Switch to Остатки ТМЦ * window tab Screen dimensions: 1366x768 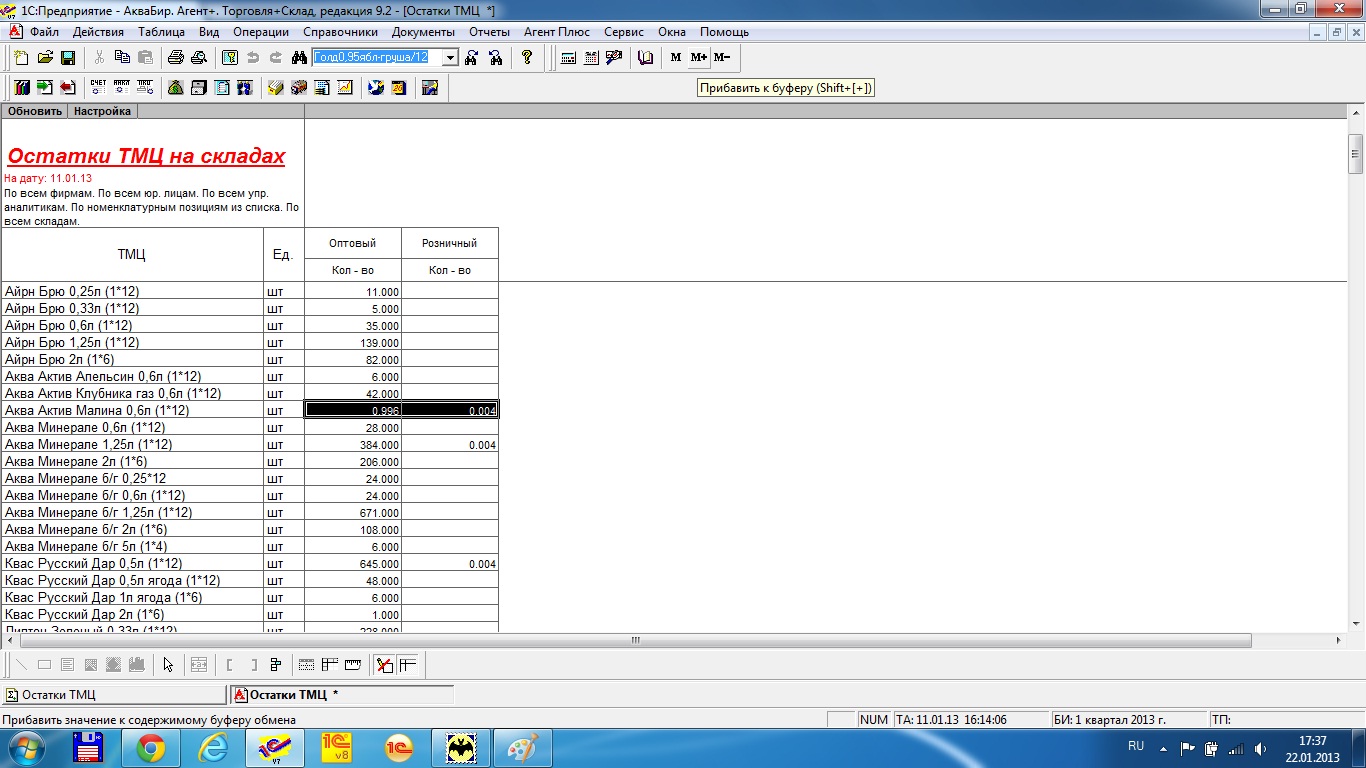[342, 694]
